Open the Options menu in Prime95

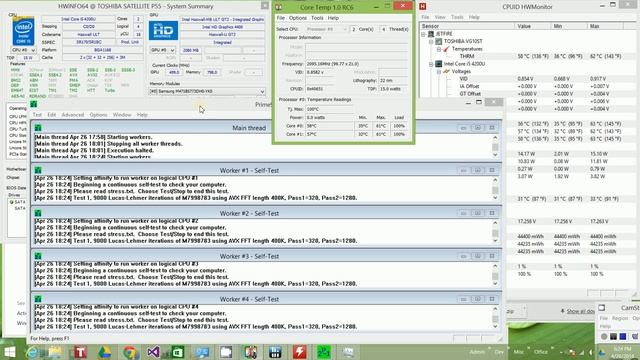[x=98, y=115]
